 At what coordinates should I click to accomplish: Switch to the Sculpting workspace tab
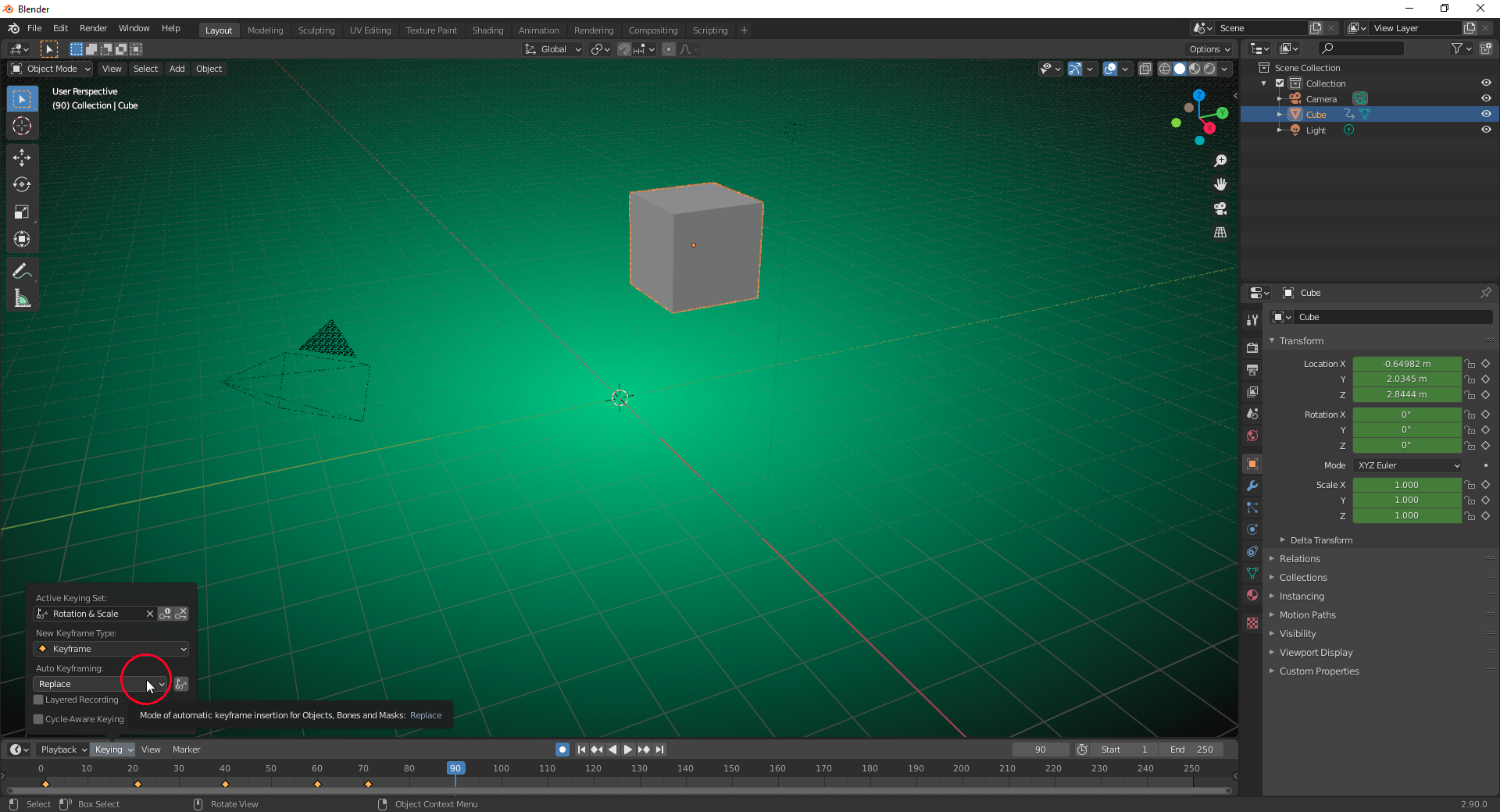click(x=316, y=30)
